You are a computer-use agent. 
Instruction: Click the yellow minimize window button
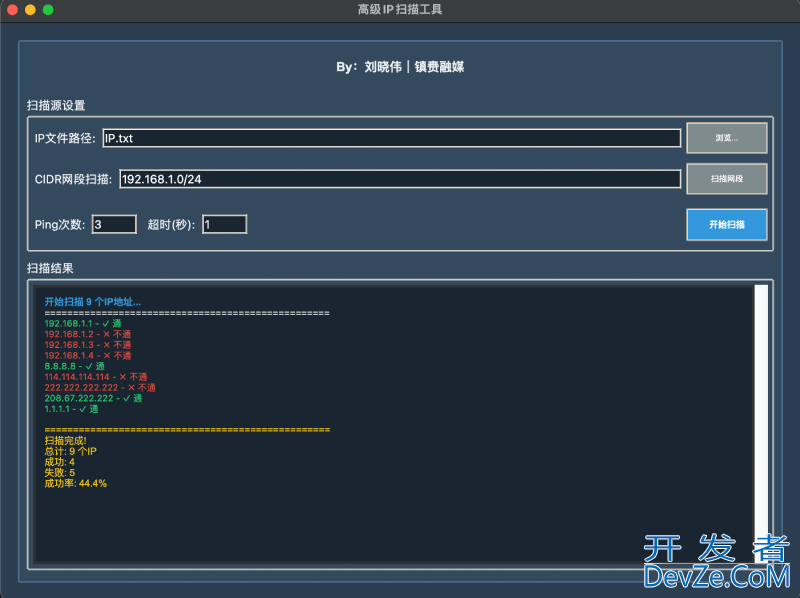coord(30,10)
